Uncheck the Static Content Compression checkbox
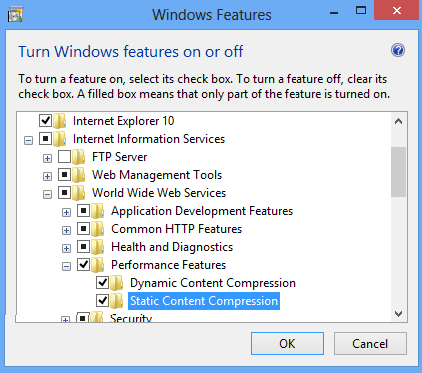 (102, 300)
